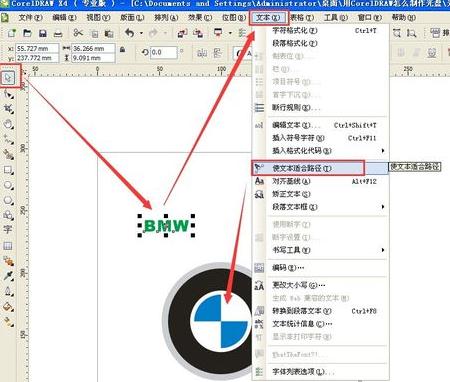Open the 工具 (Tools) menu

click(336, 17)
